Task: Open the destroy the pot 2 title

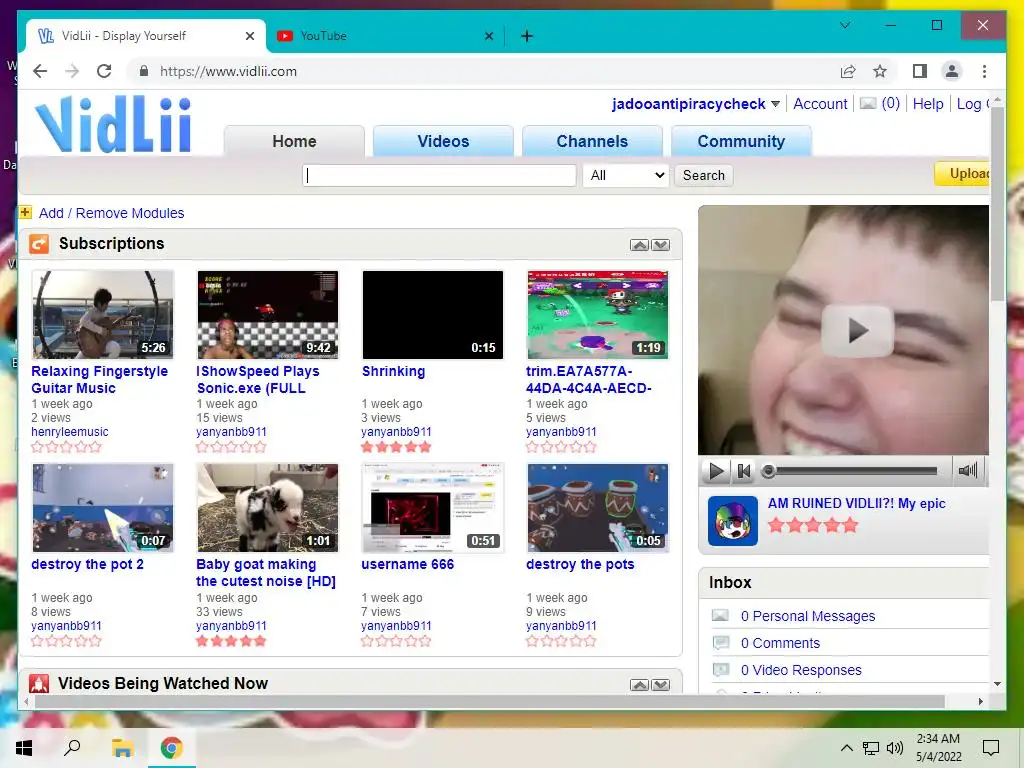Action: tap(87, 564)
